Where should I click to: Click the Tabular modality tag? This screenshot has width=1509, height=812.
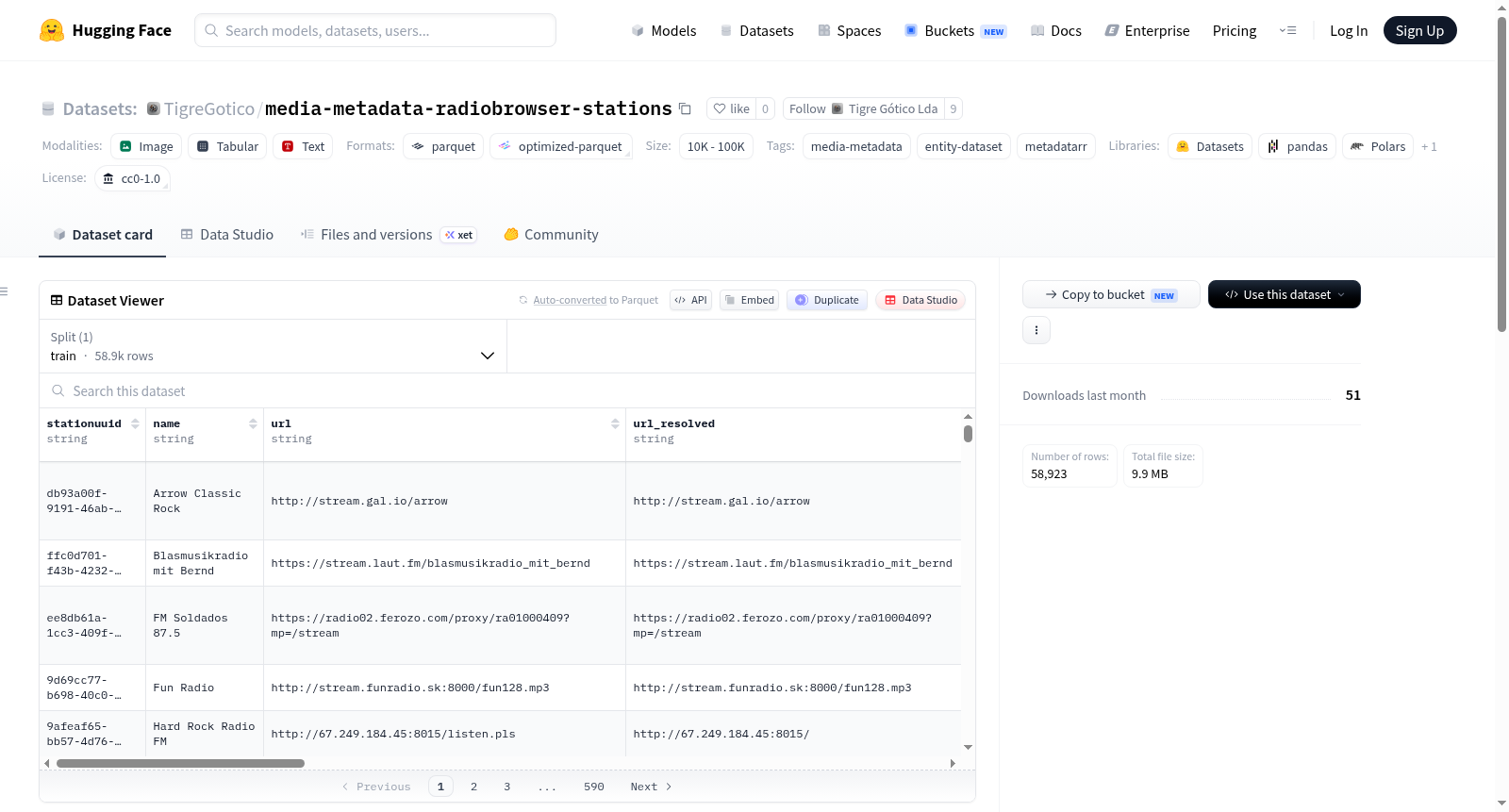pyautogui.click(x=227, y=146)
